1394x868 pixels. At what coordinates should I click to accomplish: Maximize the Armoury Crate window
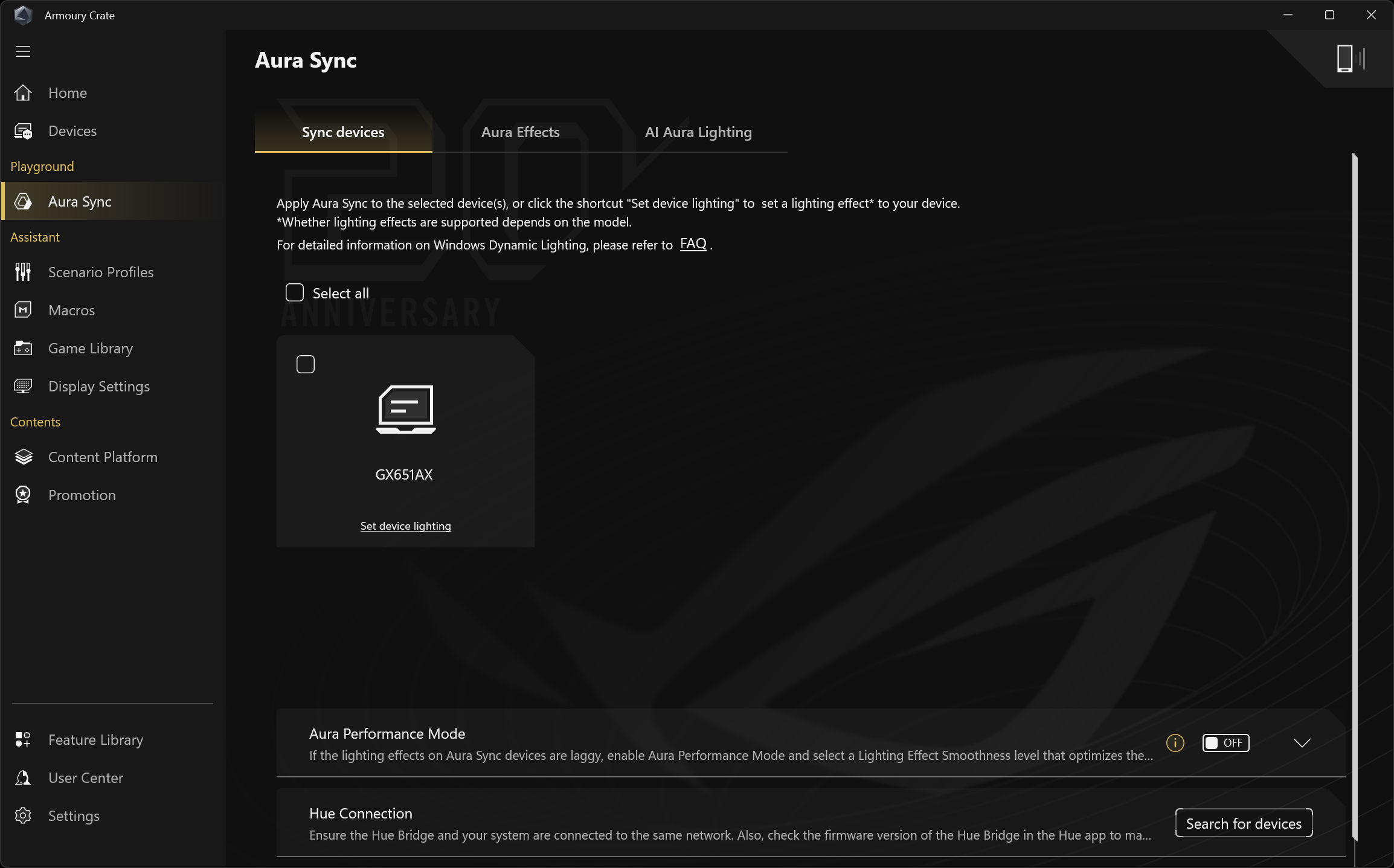(x=1329, y=15)
